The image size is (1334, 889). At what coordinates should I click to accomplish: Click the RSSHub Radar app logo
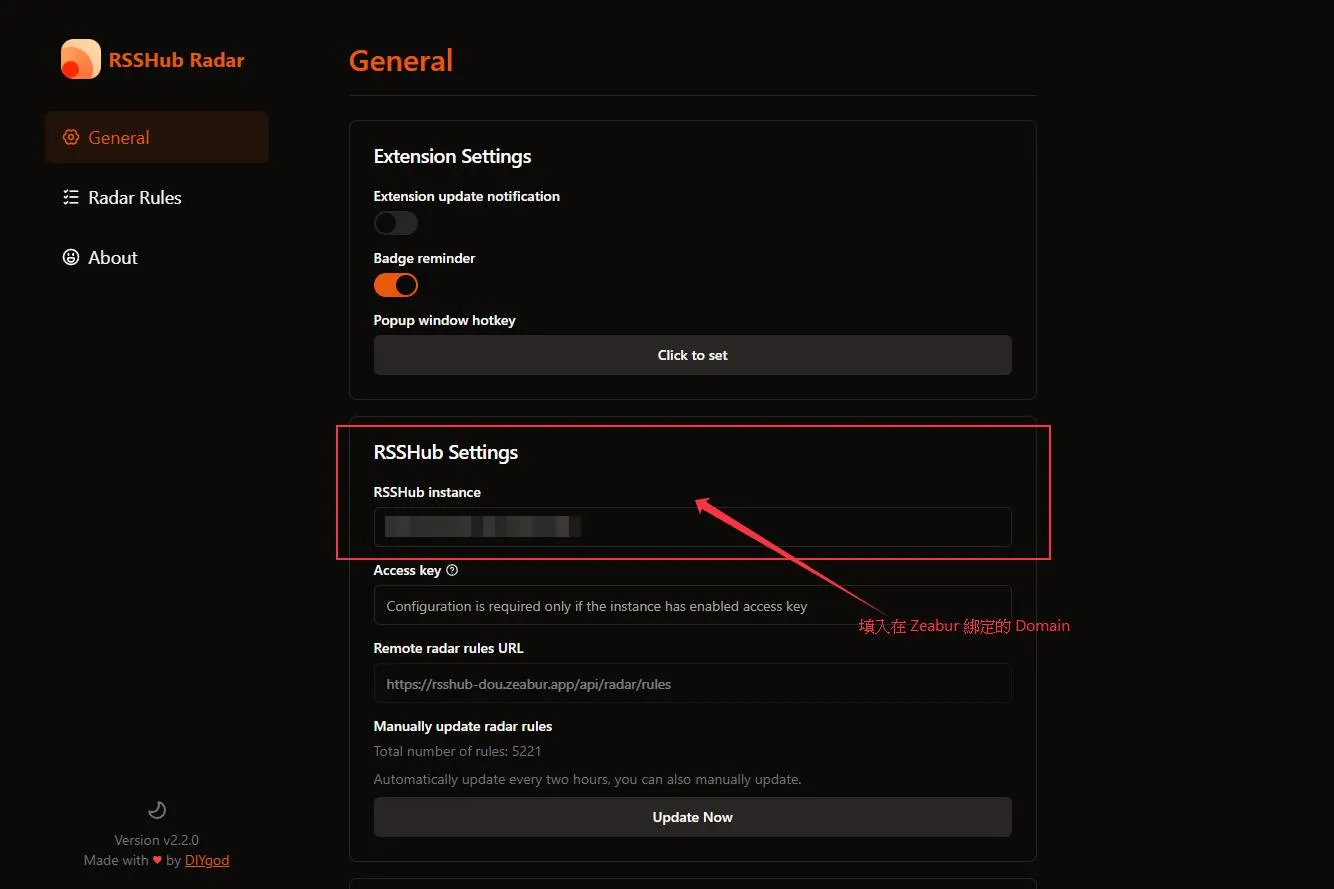80,59
